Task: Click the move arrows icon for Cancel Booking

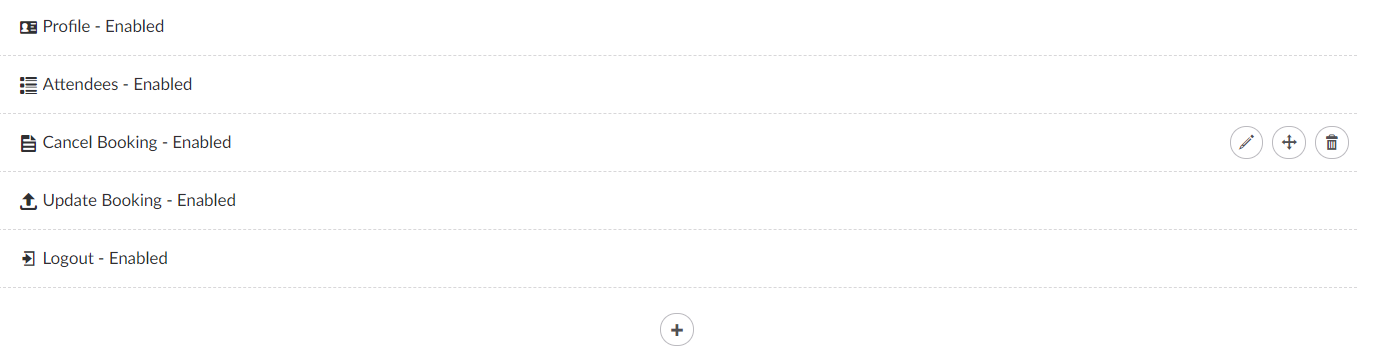Action: [1289, 143]
